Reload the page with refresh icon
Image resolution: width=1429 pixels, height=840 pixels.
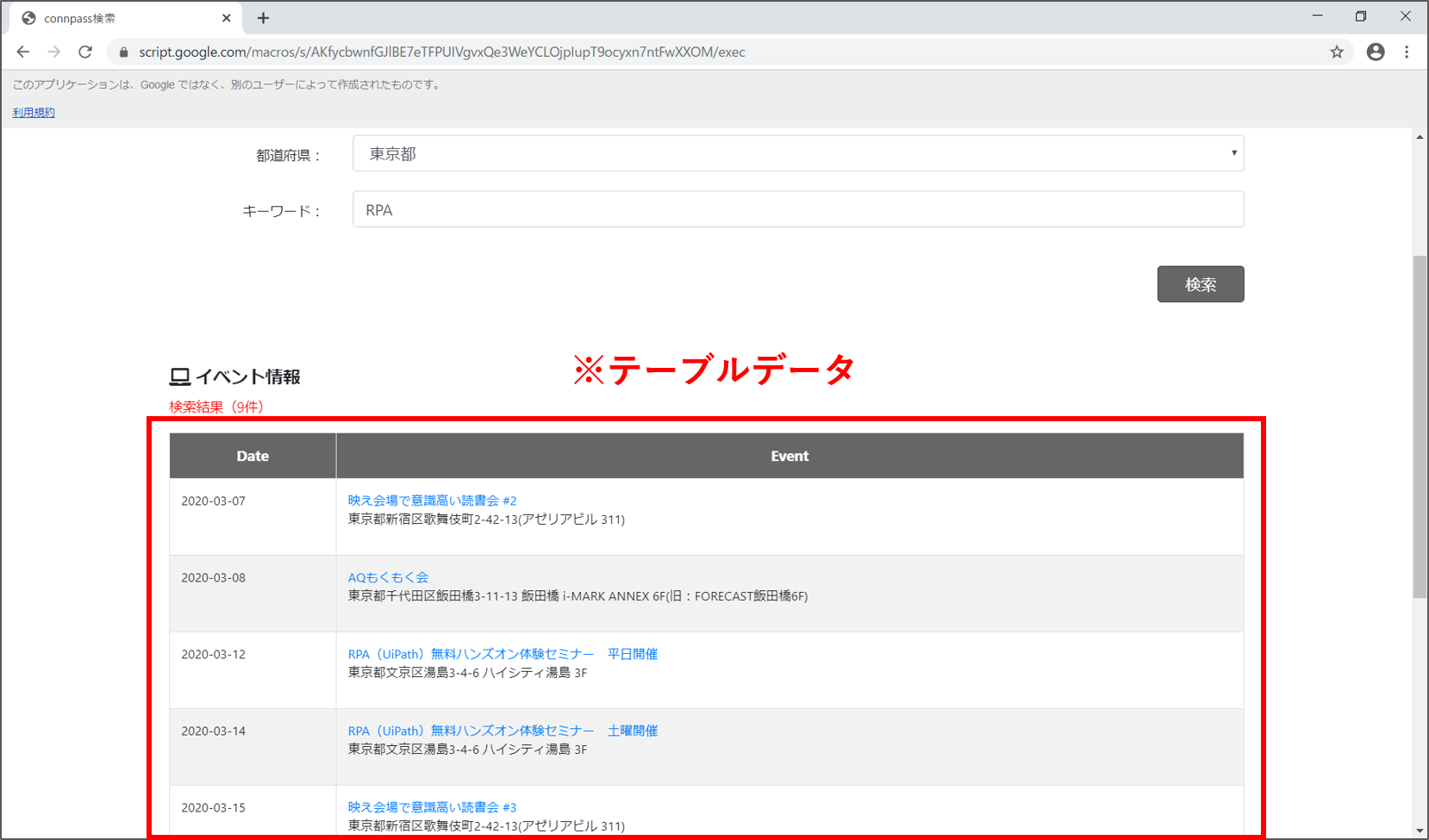(x=85, y=52)
